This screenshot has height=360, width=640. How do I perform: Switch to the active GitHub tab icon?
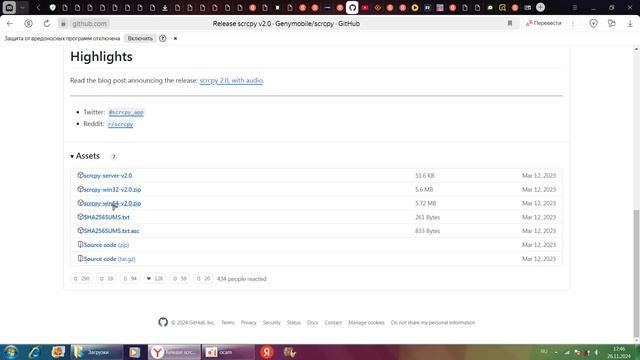tap(352, 7)
